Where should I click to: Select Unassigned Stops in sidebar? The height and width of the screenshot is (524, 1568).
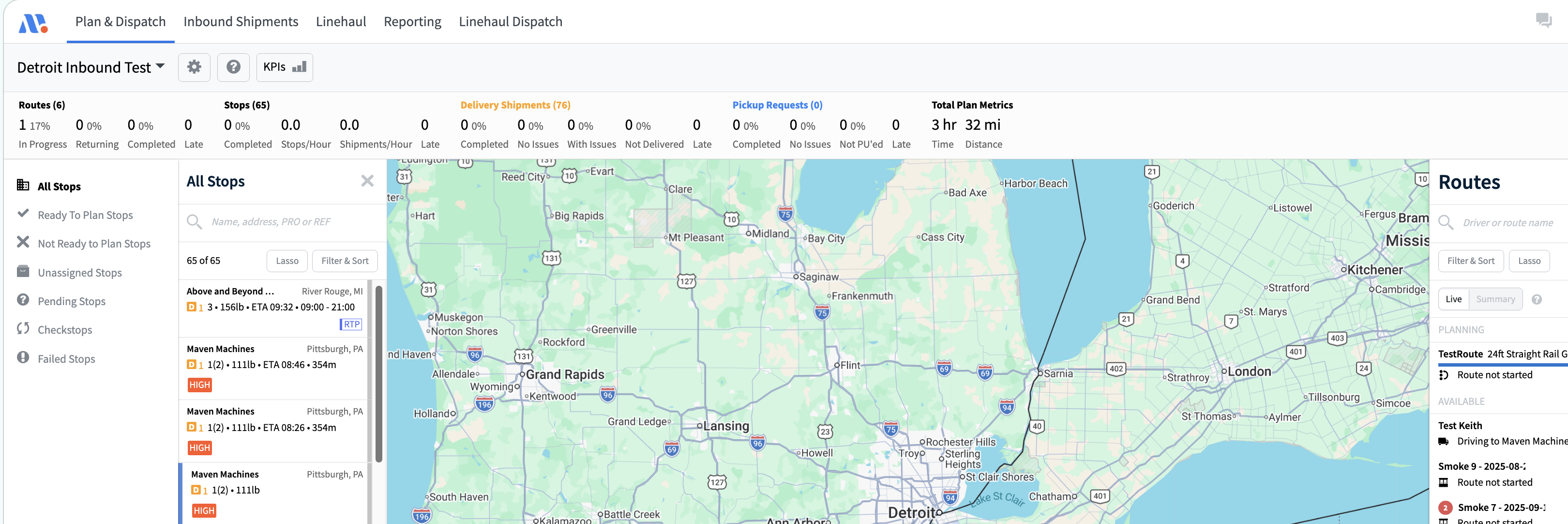point(79,272)
